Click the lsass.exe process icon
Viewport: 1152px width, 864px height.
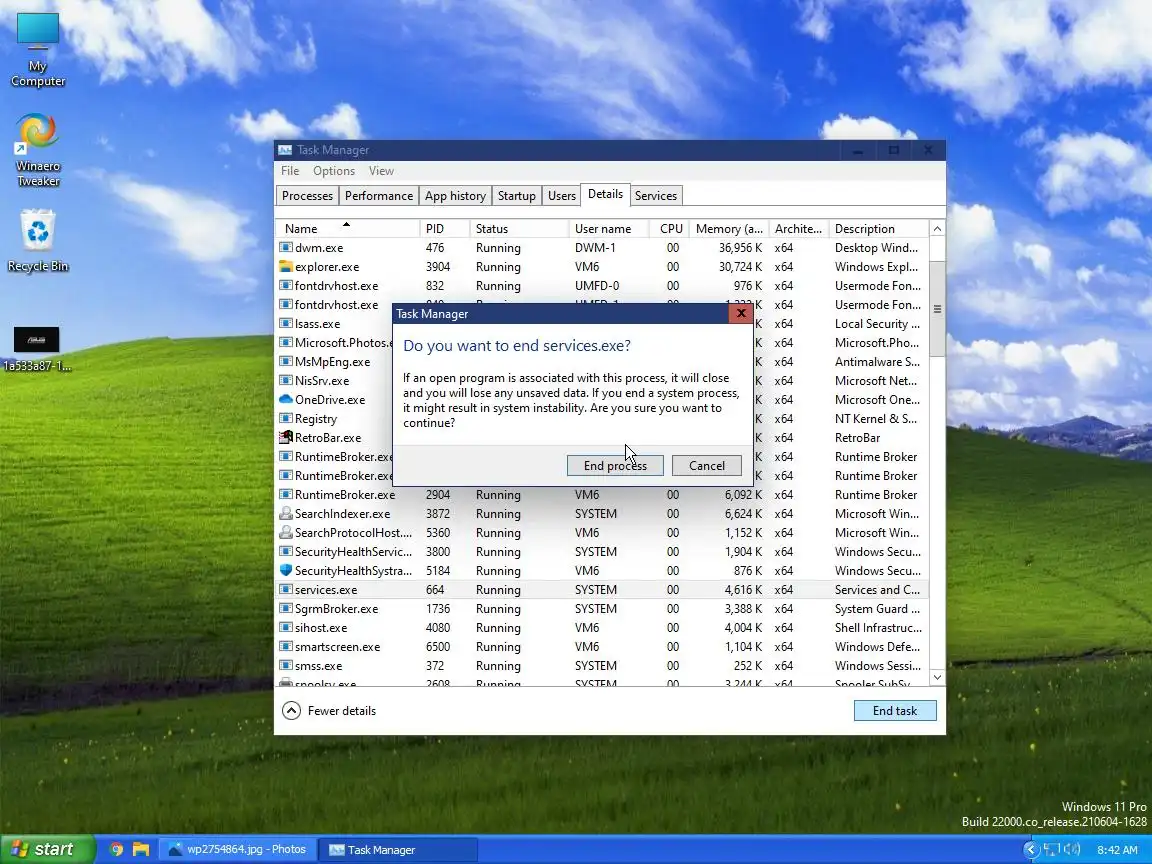[286, 324]
